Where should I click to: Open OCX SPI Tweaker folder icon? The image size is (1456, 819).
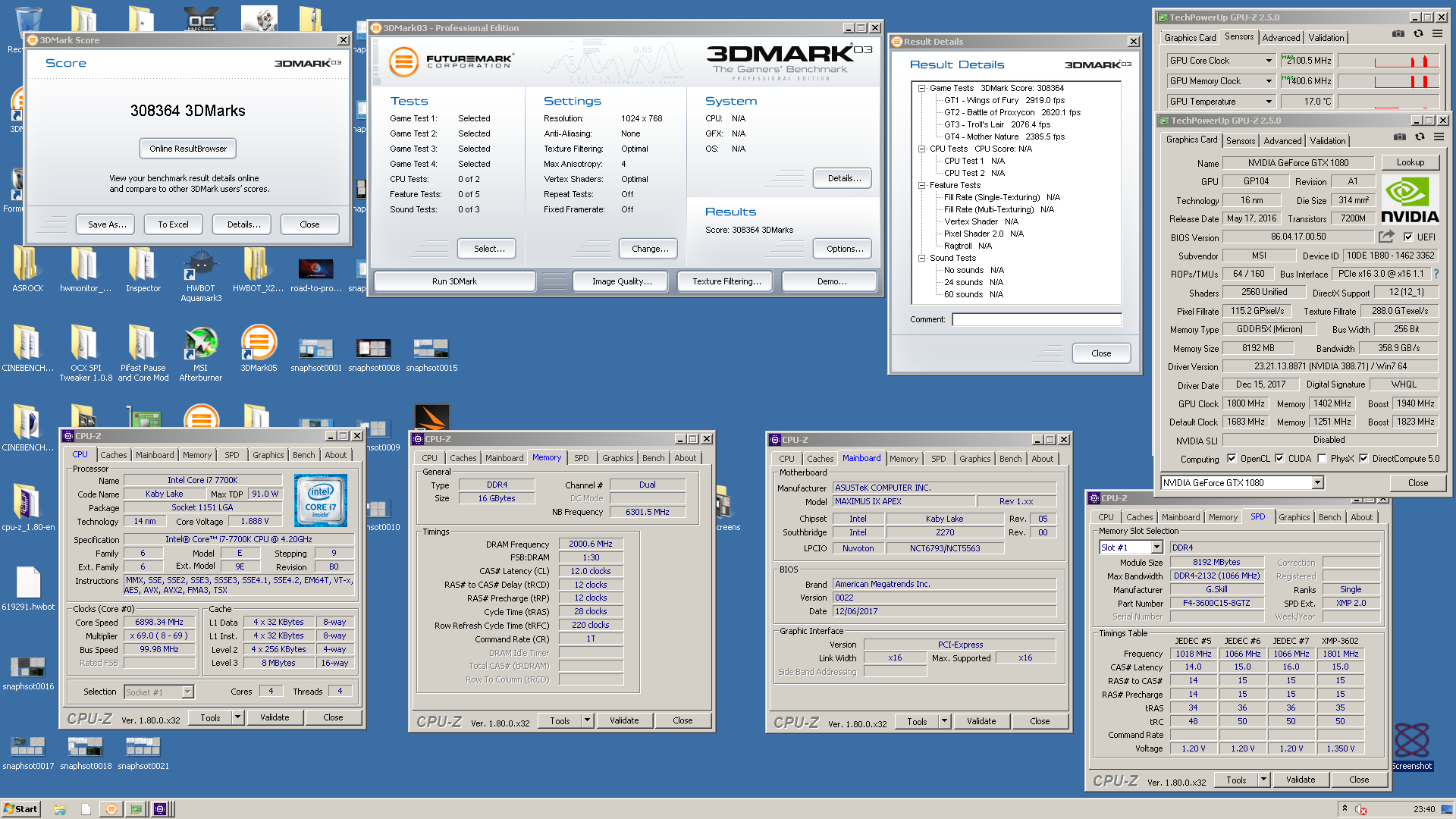pyautogui.click(x=85, y=354)
